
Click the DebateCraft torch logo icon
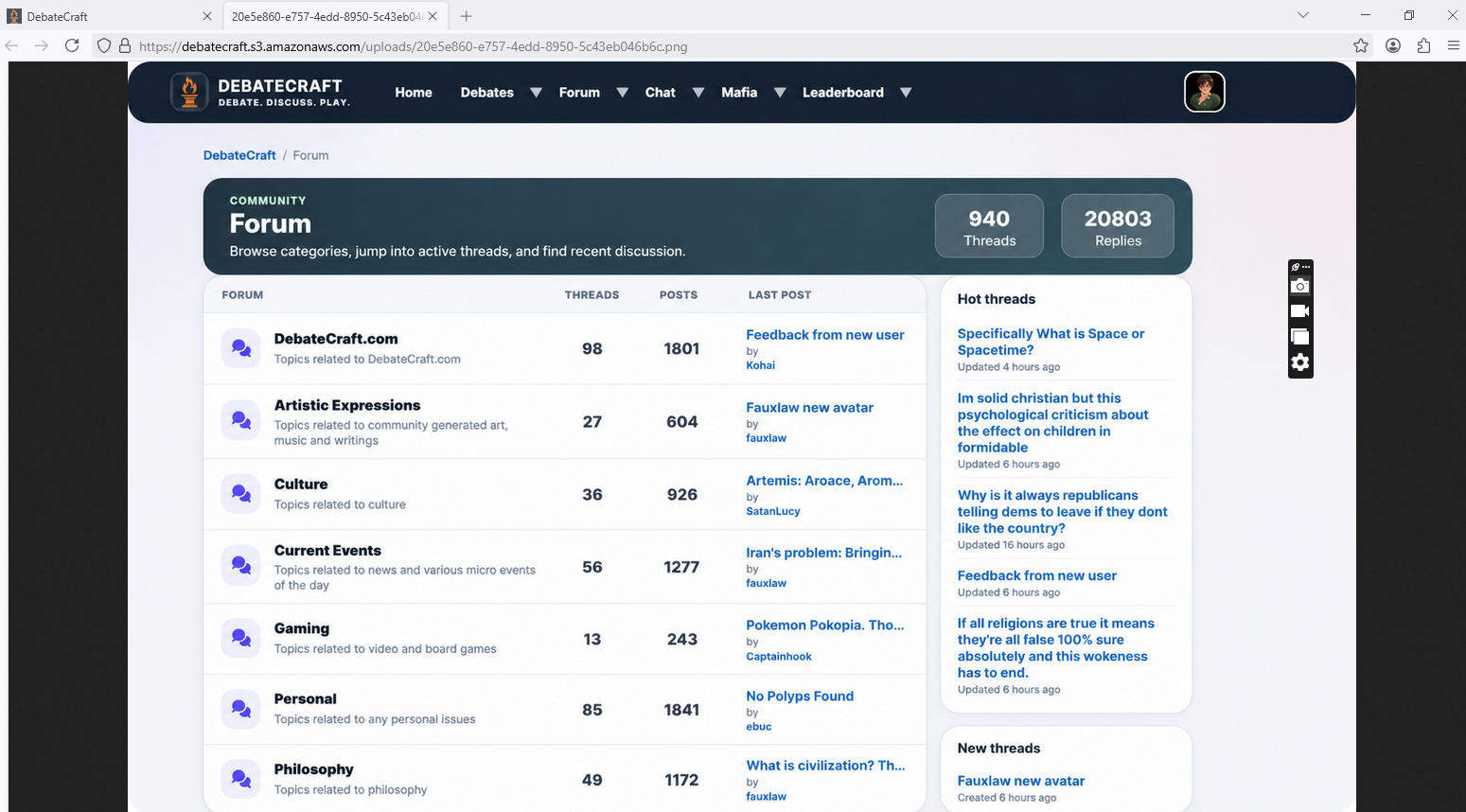pyautogui.click(x=189, y=92)
